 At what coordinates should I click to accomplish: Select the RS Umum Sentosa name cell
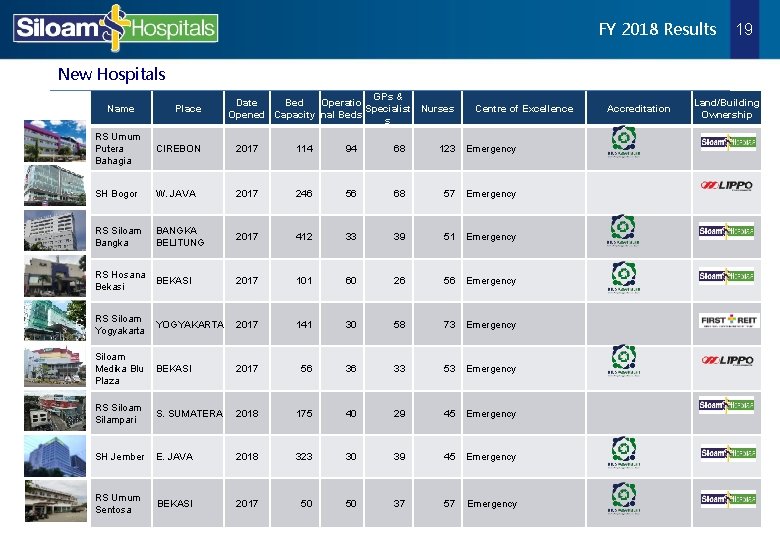click(x=121, y=503)
